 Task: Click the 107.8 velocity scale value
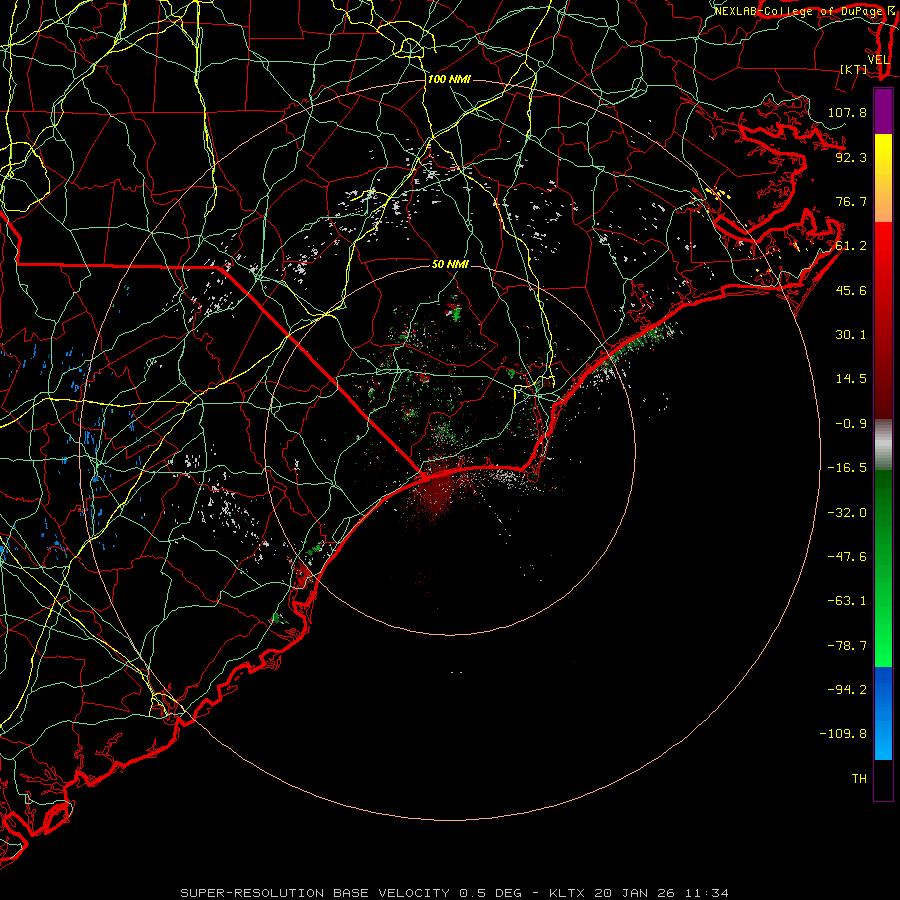tap(847, 112)
